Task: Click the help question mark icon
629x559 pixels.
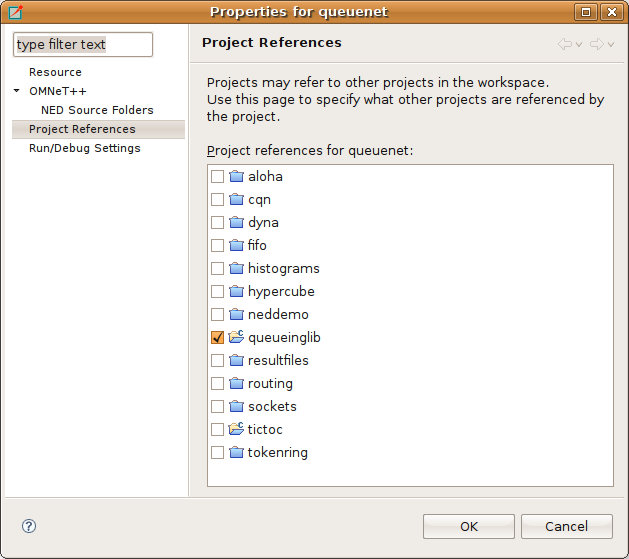Action: 29,526
